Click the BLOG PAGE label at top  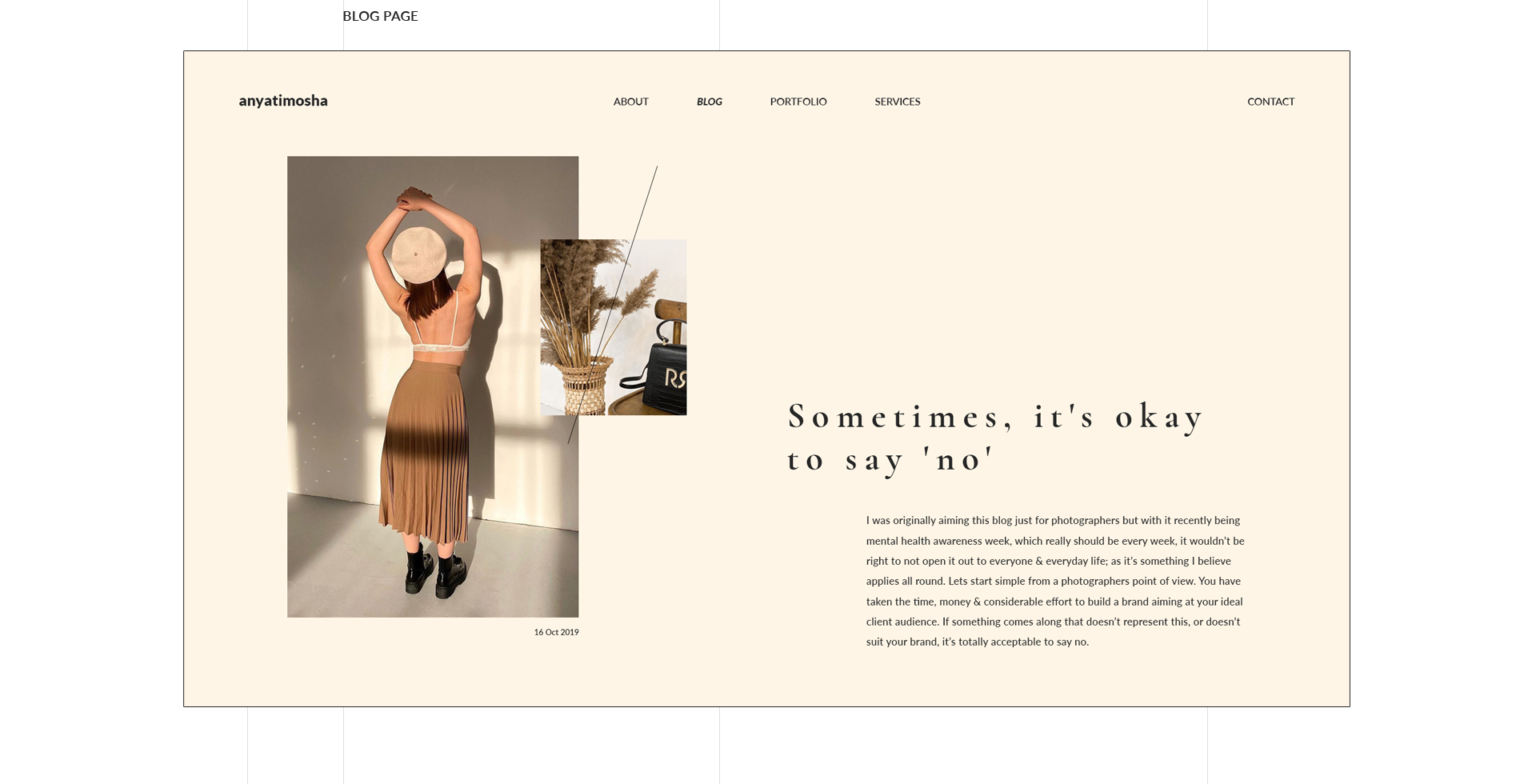(x=380, y=16)
